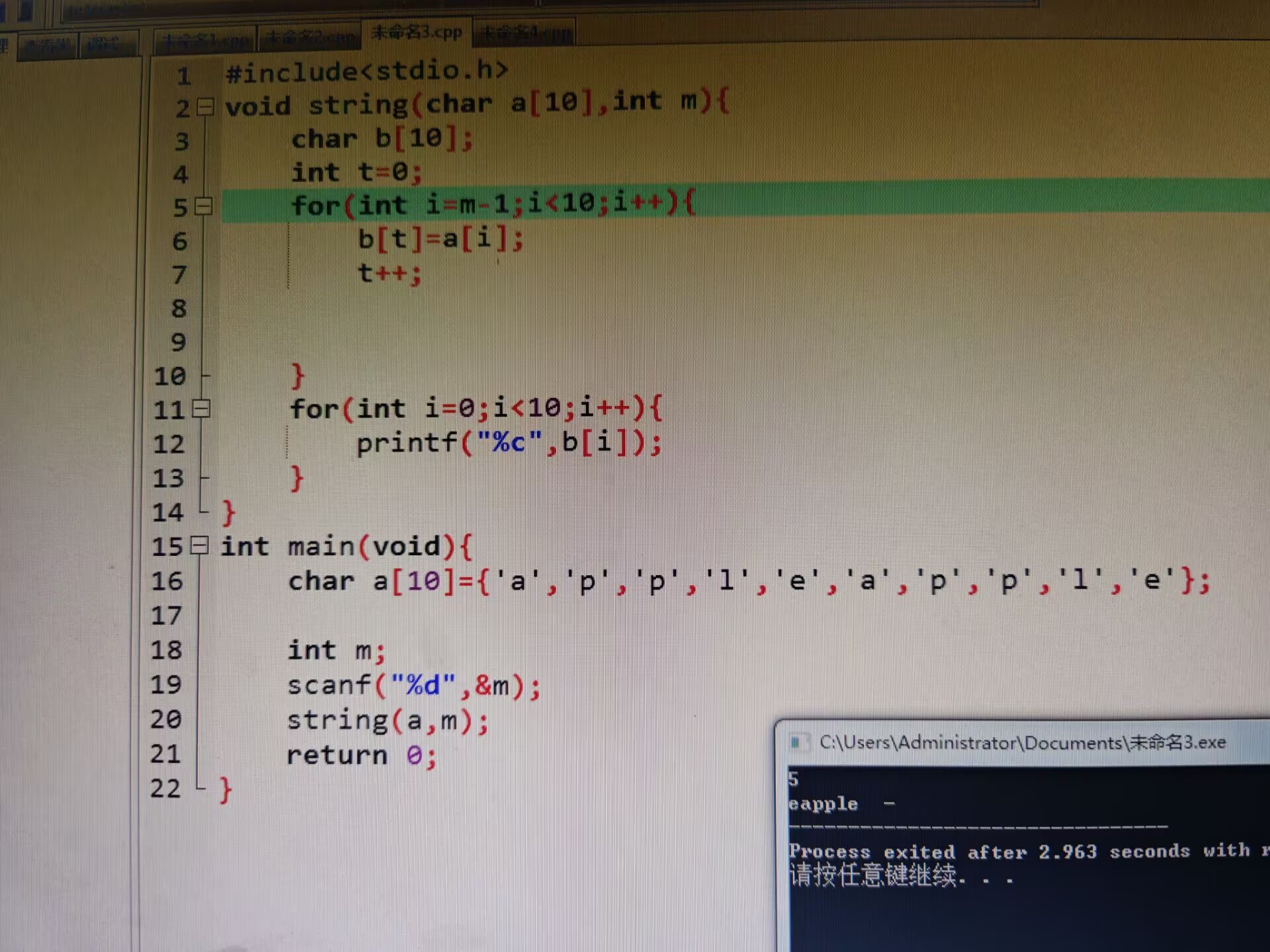Click line number 8 in the gutter
Screen dimensions: 1270x952
click(x=179, y=309)
